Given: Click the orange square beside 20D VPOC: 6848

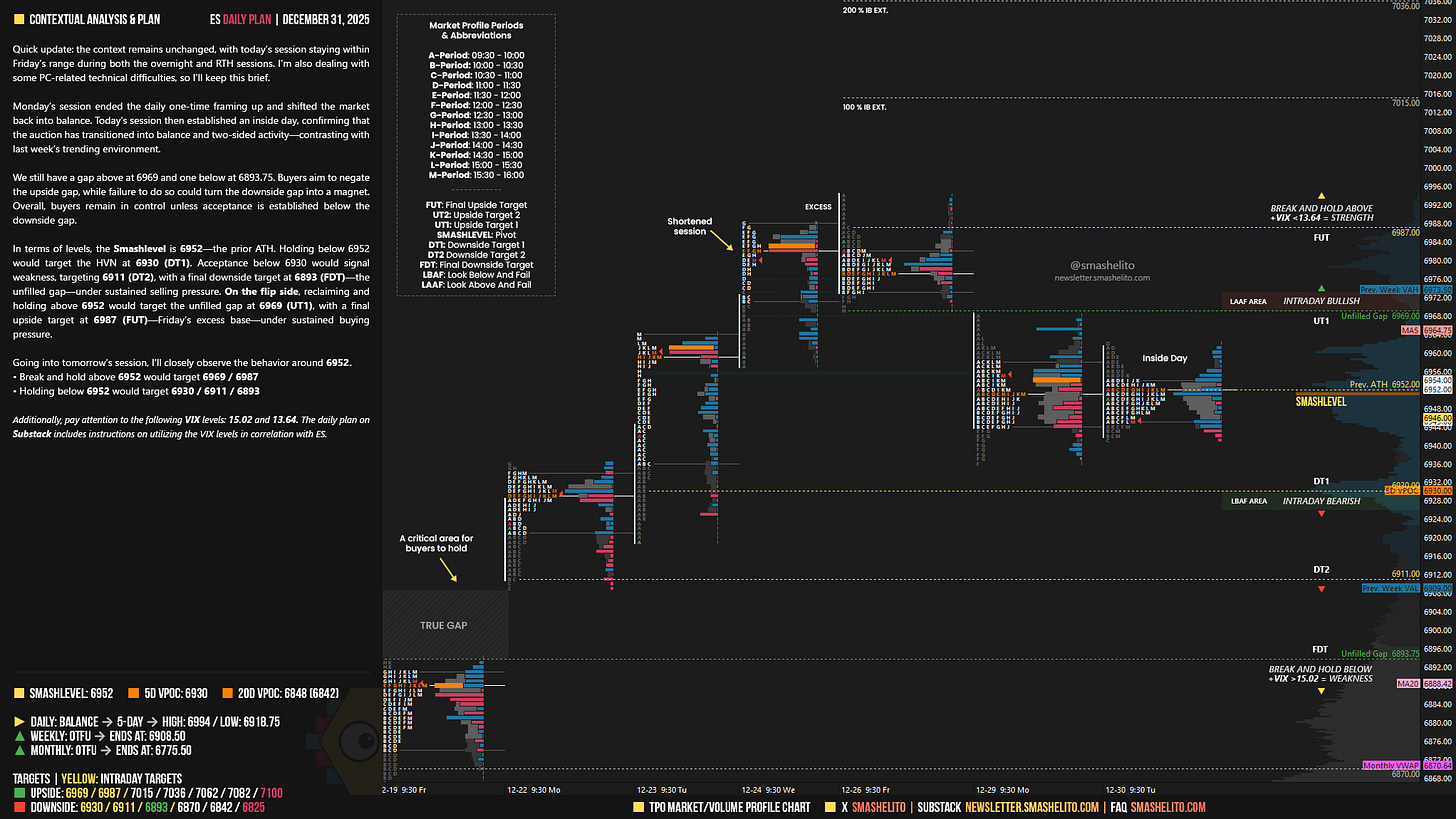Looking at the screenshot, I should click(226, 693).
